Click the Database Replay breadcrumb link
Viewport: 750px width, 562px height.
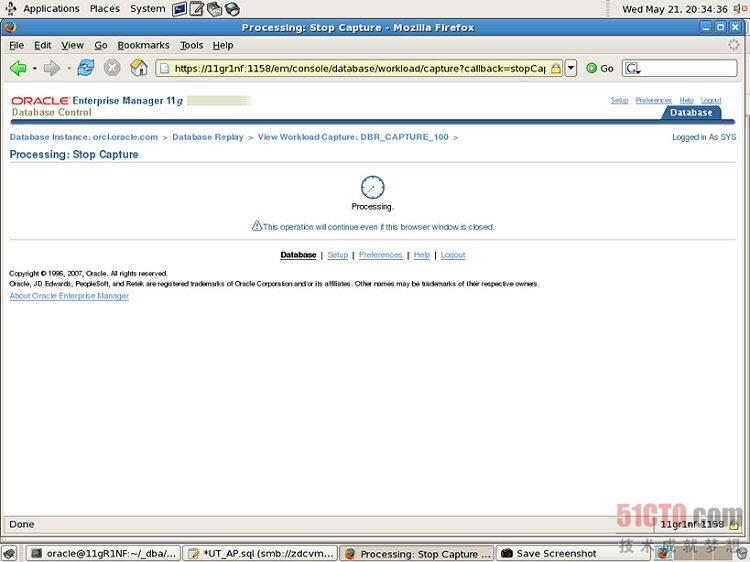[207, 137]
